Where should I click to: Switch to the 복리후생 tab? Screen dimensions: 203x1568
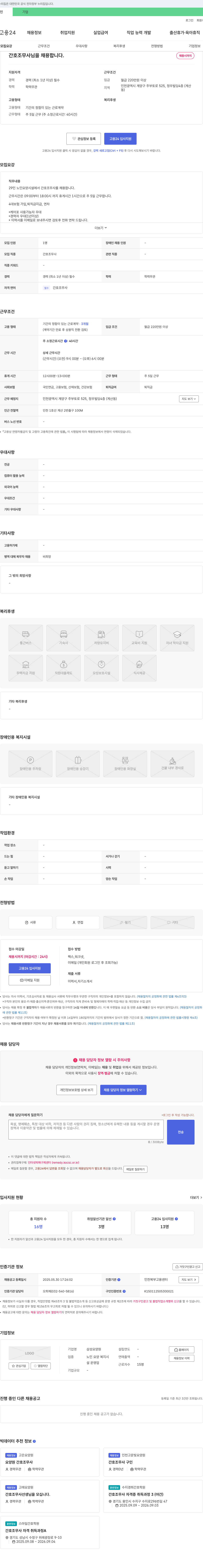point(119,46)
